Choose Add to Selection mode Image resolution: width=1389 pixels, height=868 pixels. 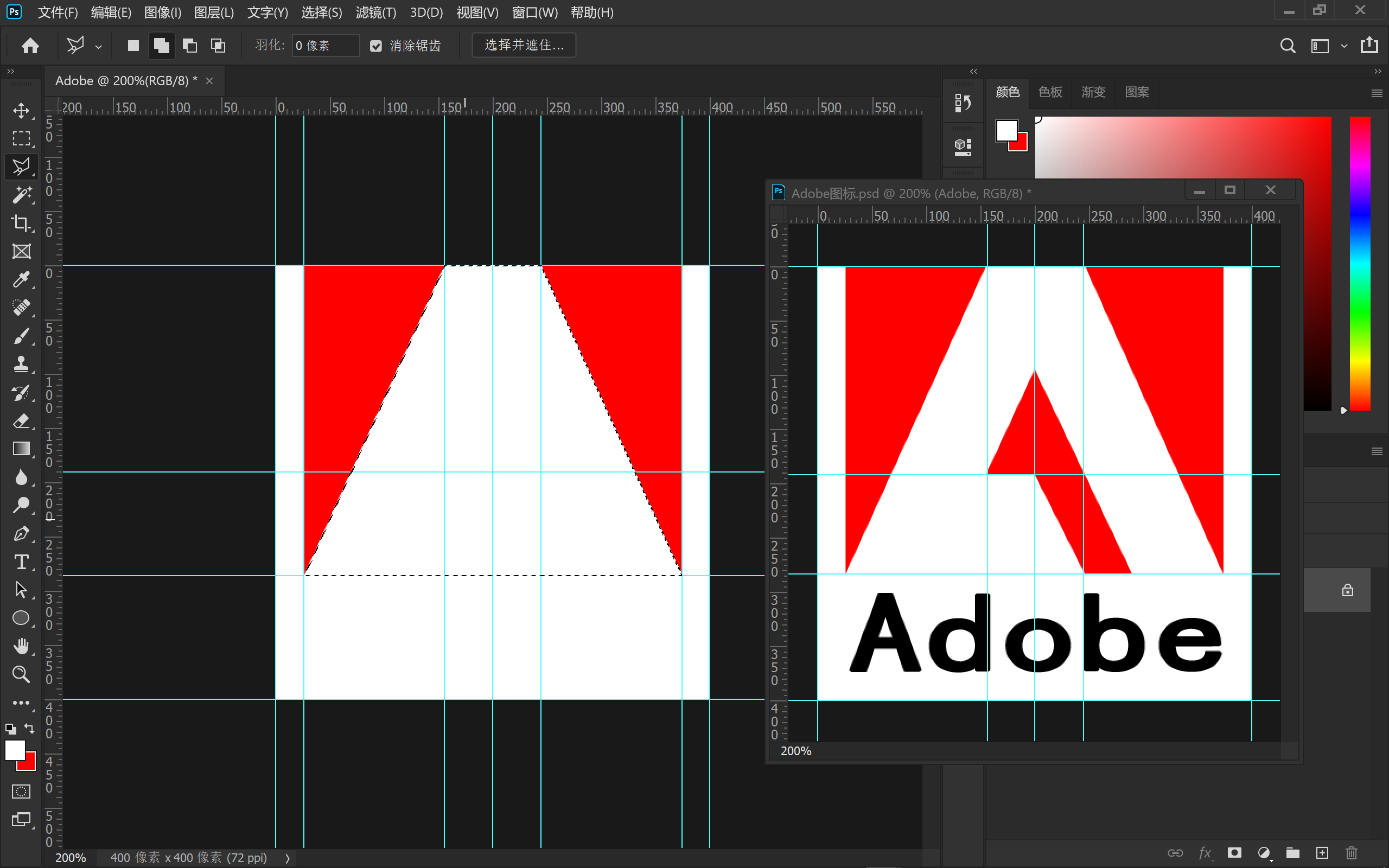(x=161, y=46)
